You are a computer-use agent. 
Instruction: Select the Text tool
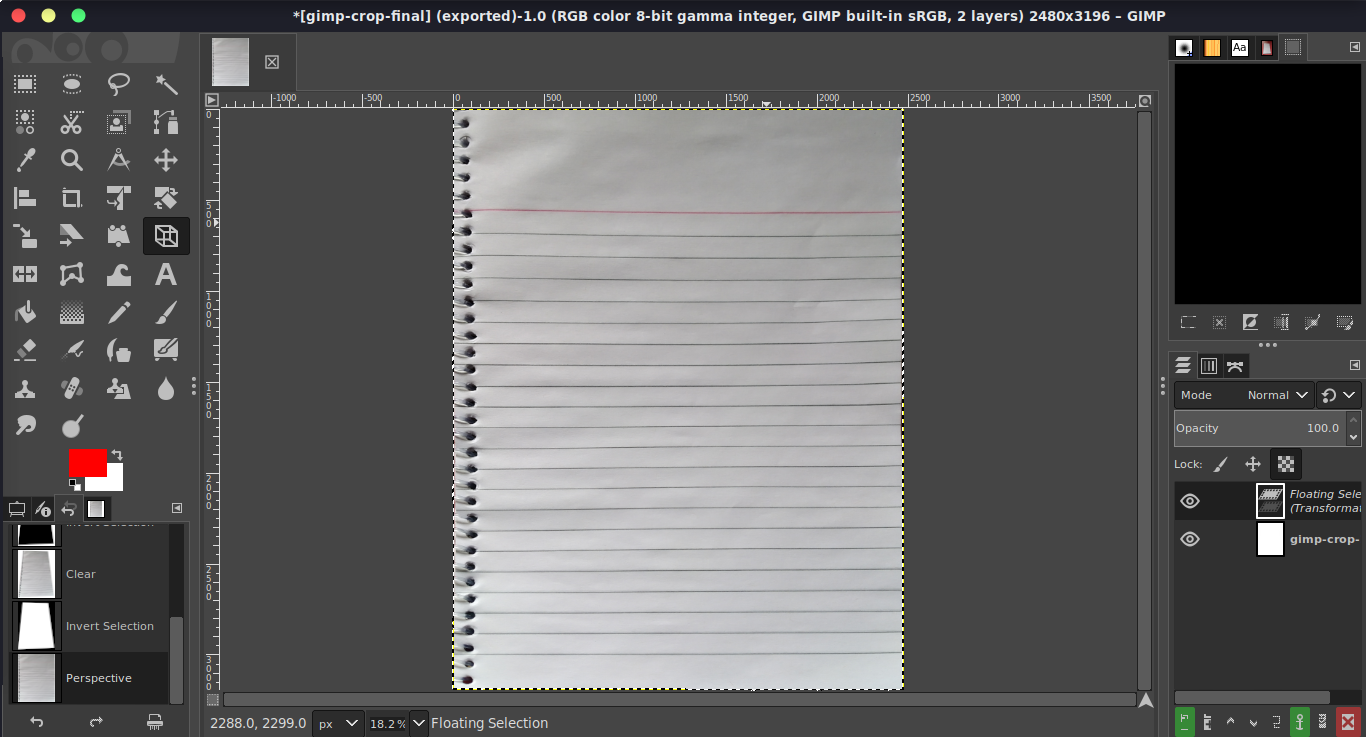(166, 274)
